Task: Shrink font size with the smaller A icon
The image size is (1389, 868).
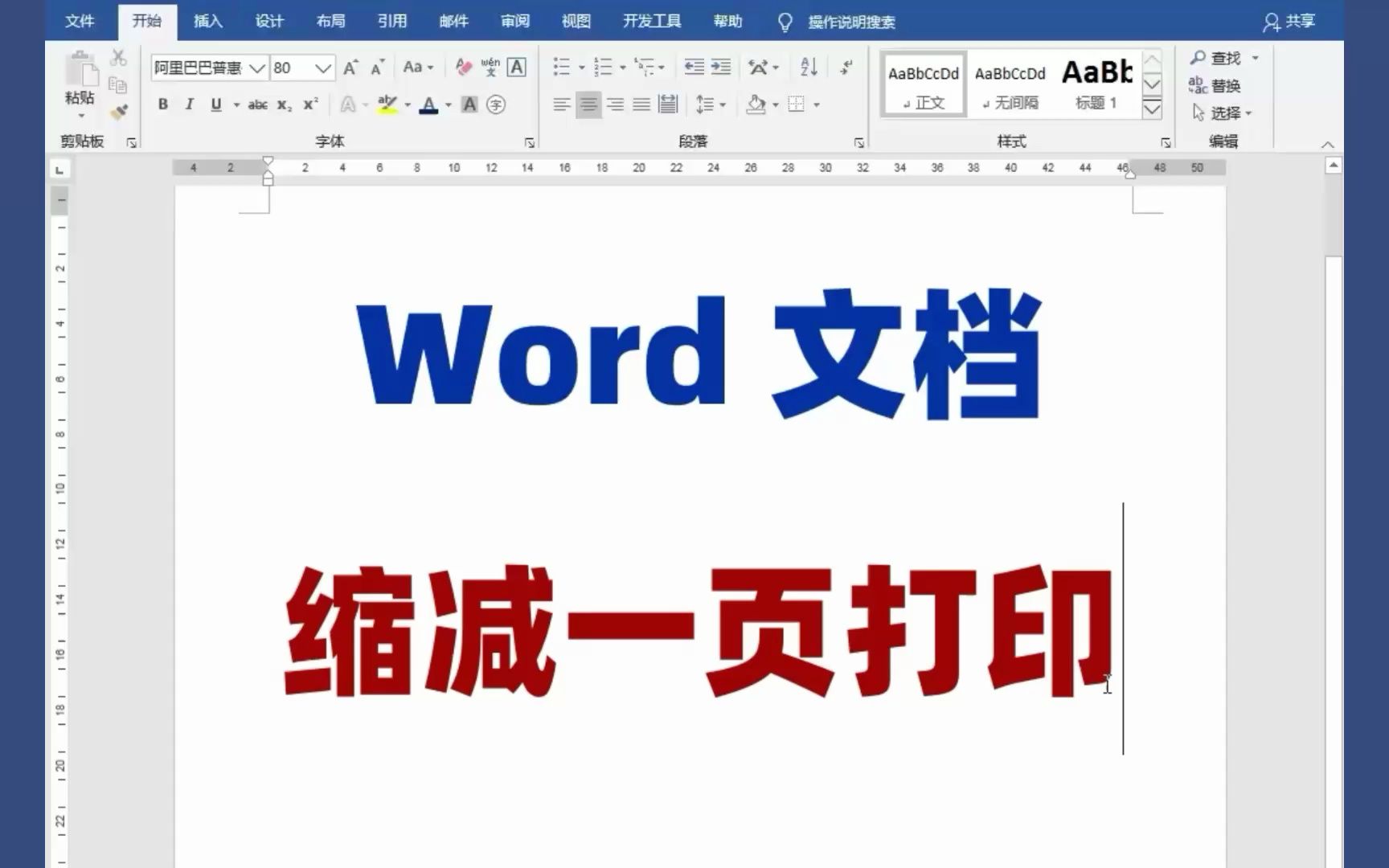Action: (x=378, y=68)
